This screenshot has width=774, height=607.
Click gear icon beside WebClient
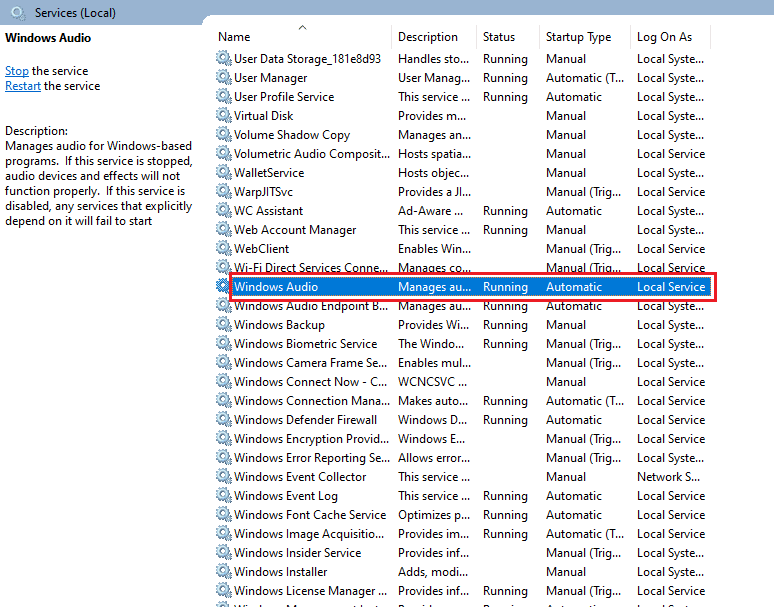(x=224, y=248)
